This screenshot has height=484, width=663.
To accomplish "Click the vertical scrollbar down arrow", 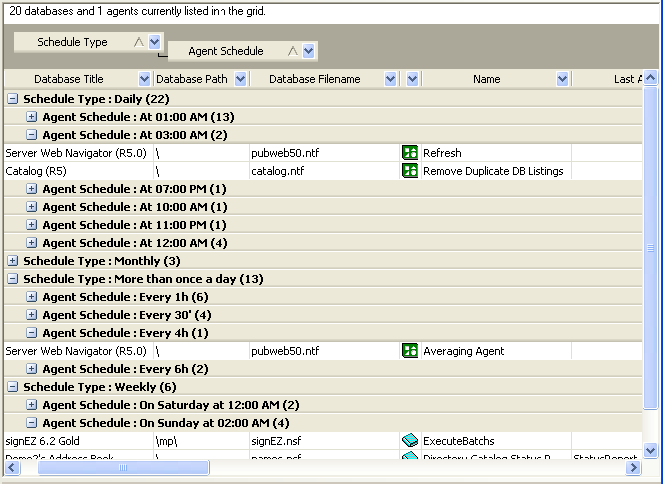I will point(651,451).
